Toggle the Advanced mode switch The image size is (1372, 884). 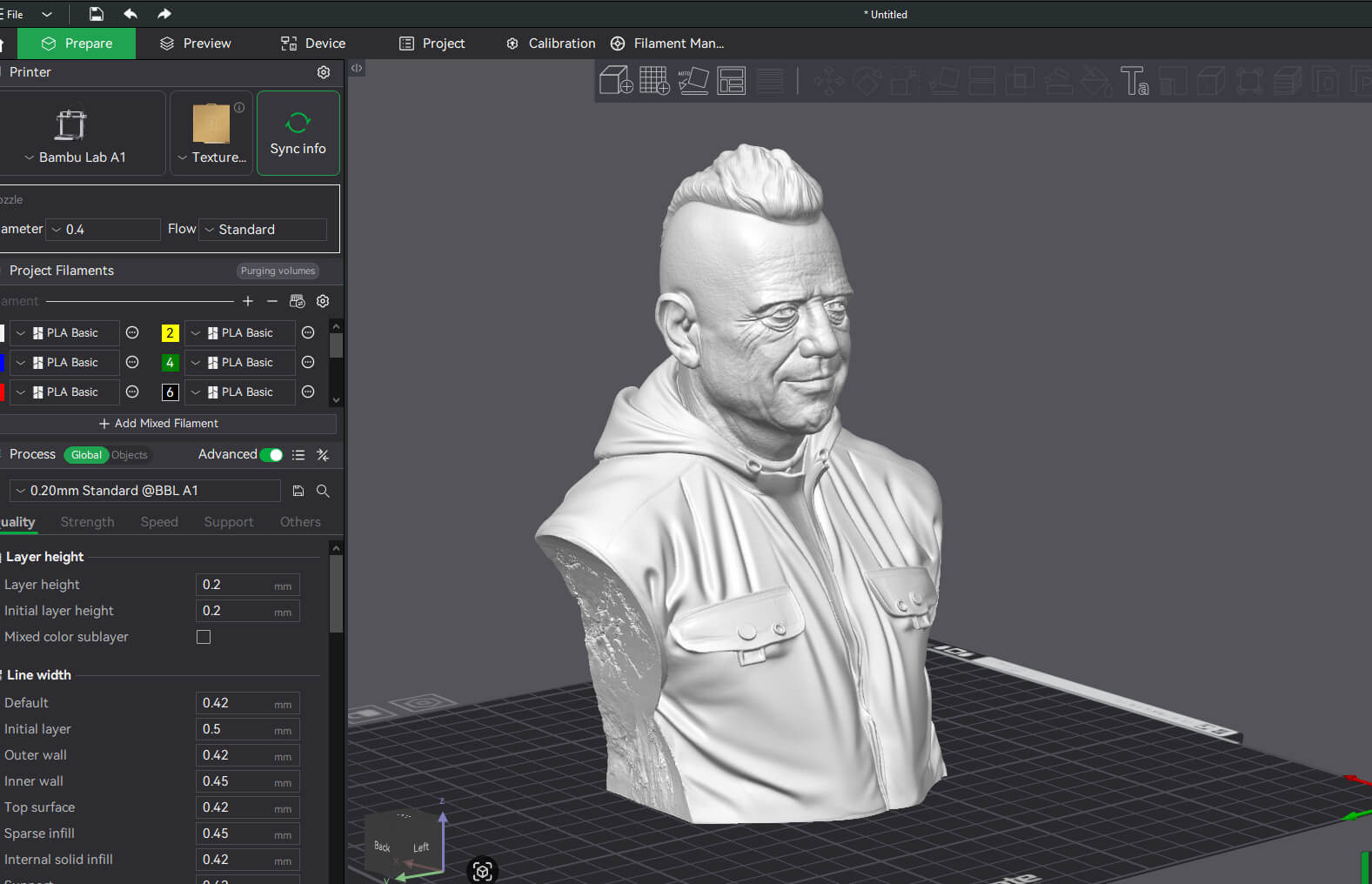click(271, 455)
